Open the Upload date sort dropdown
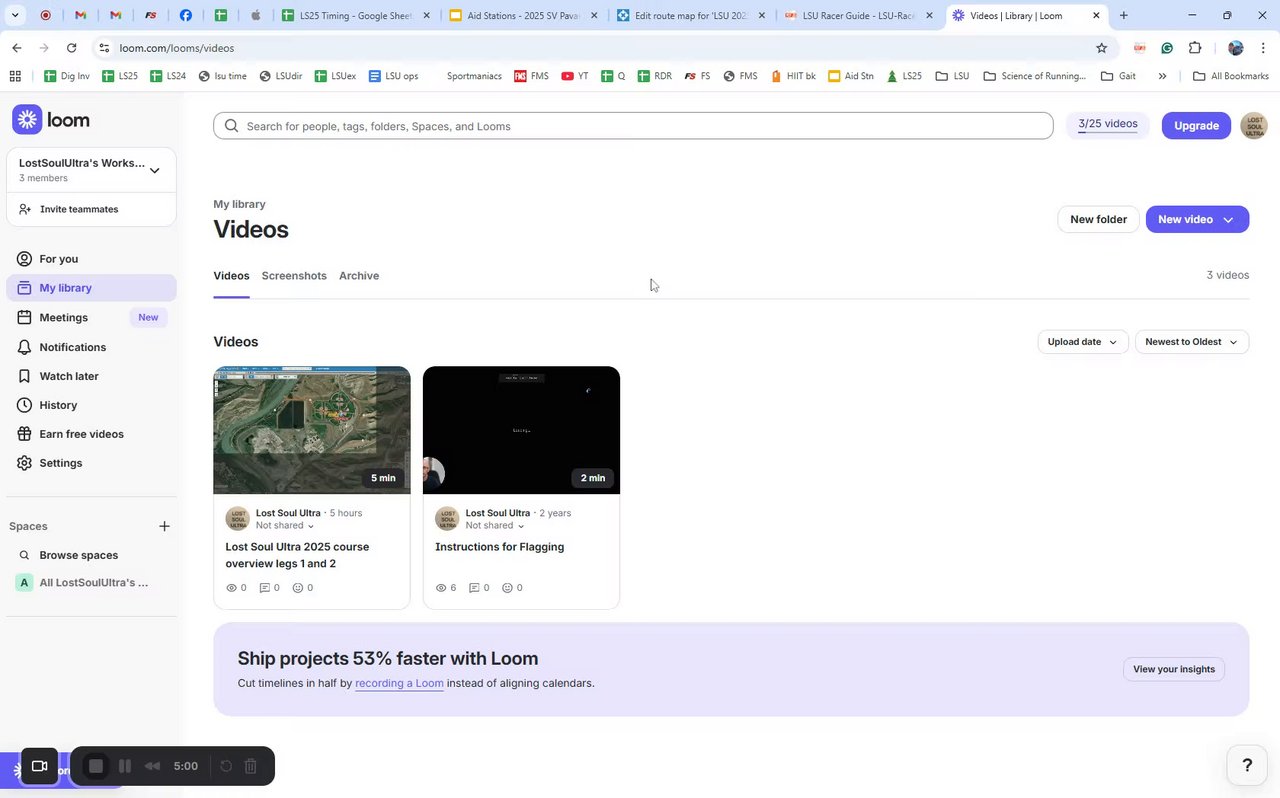This screenshot has width=1280, height=798. [x=1083, y=342]
